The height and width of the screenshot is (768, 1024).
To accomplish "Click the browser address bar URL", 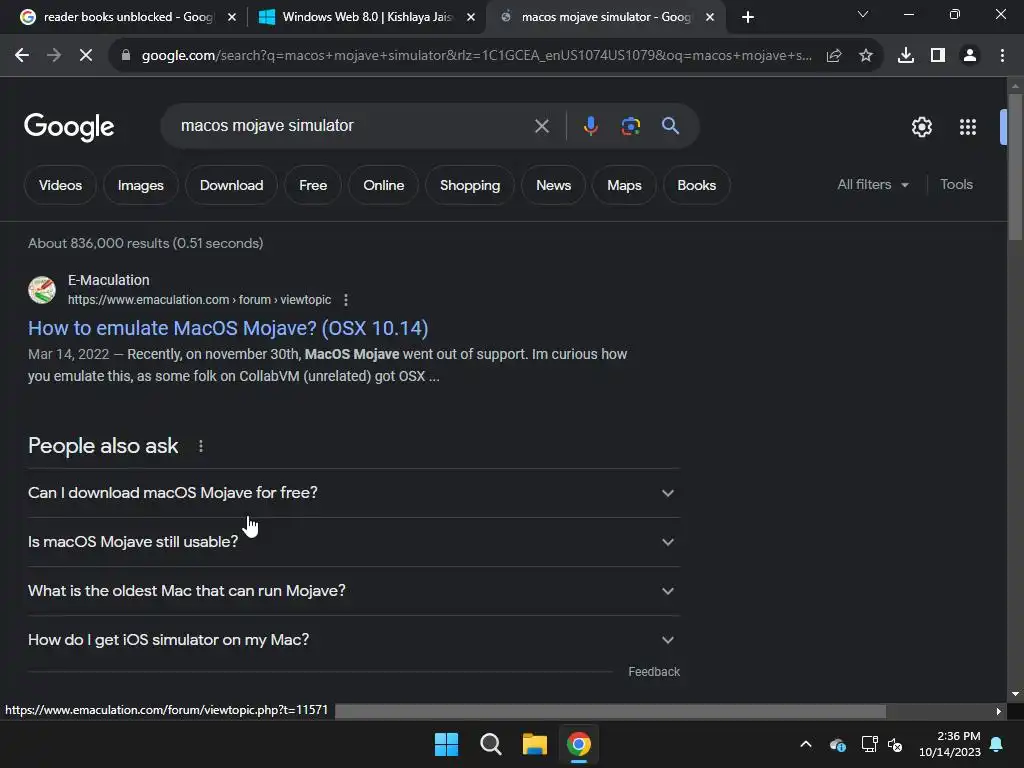I will [x=477, y=56].
